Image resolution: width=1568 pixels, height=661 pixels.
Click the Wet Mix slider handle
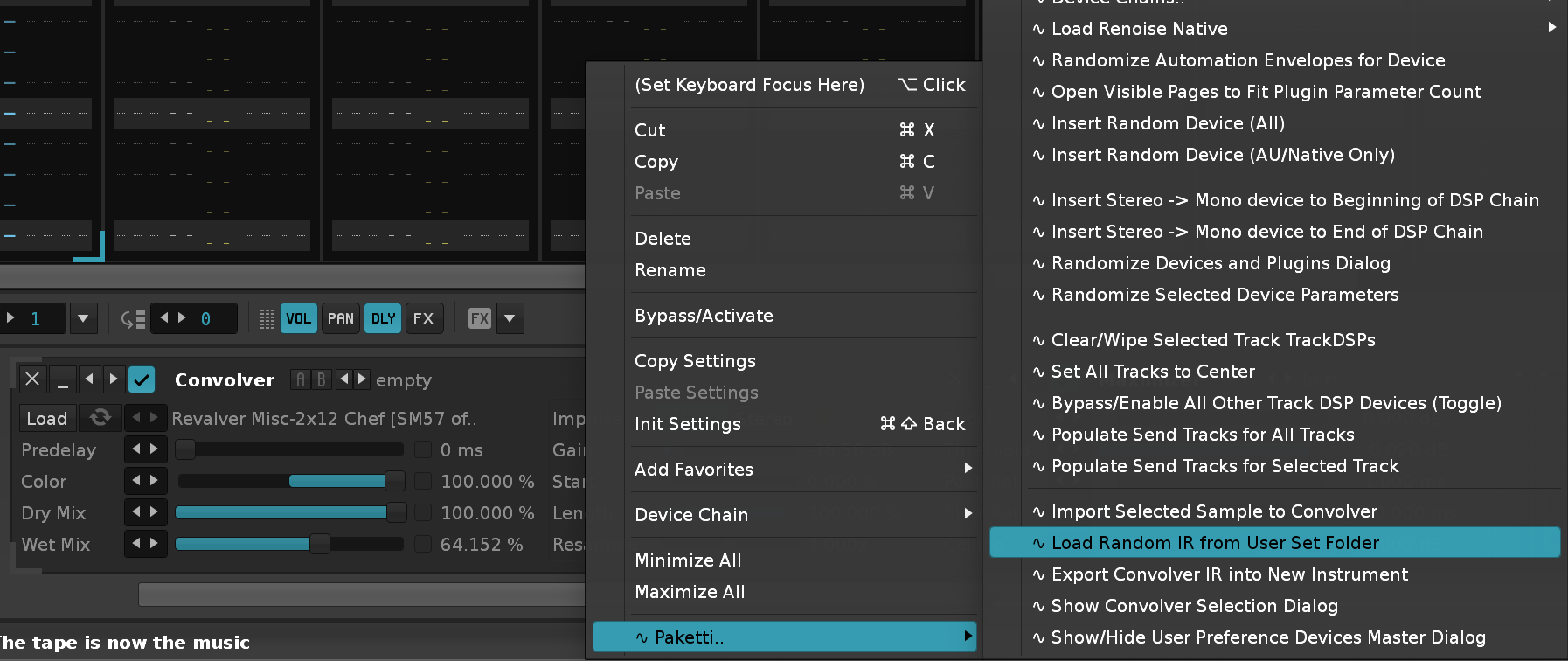[320, 545]
